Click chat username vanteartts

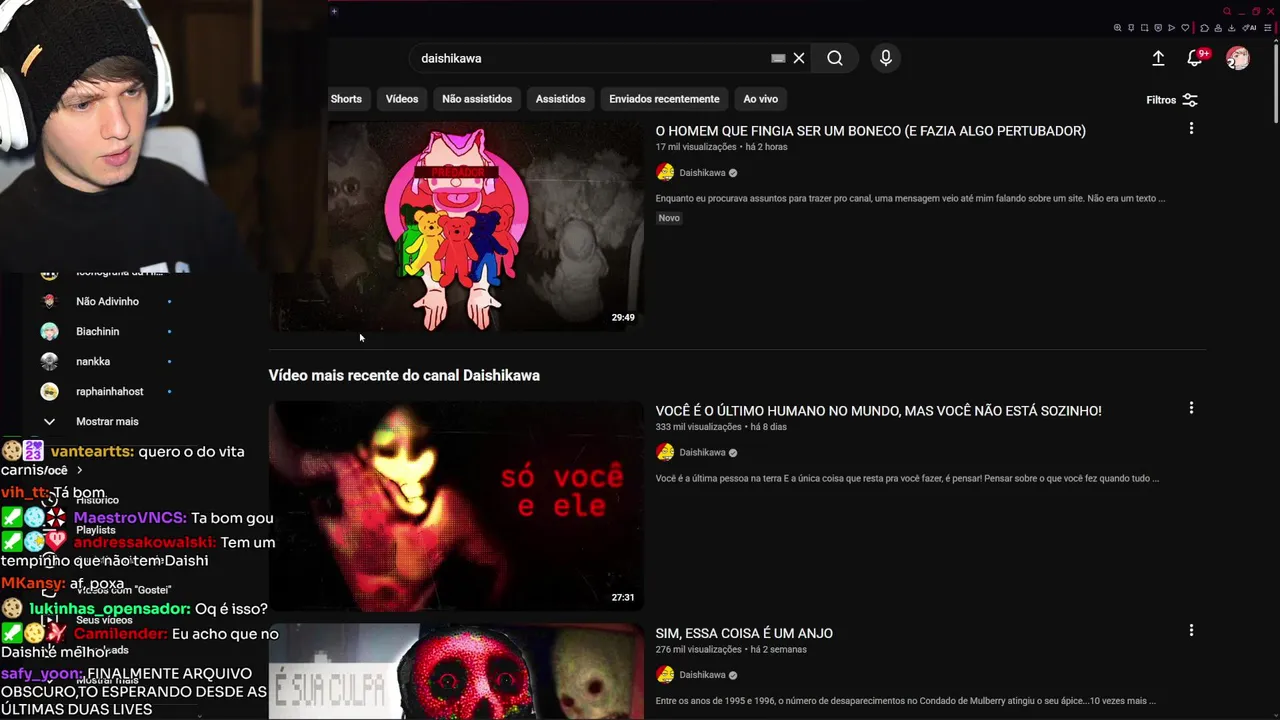(x=91, y=452)
